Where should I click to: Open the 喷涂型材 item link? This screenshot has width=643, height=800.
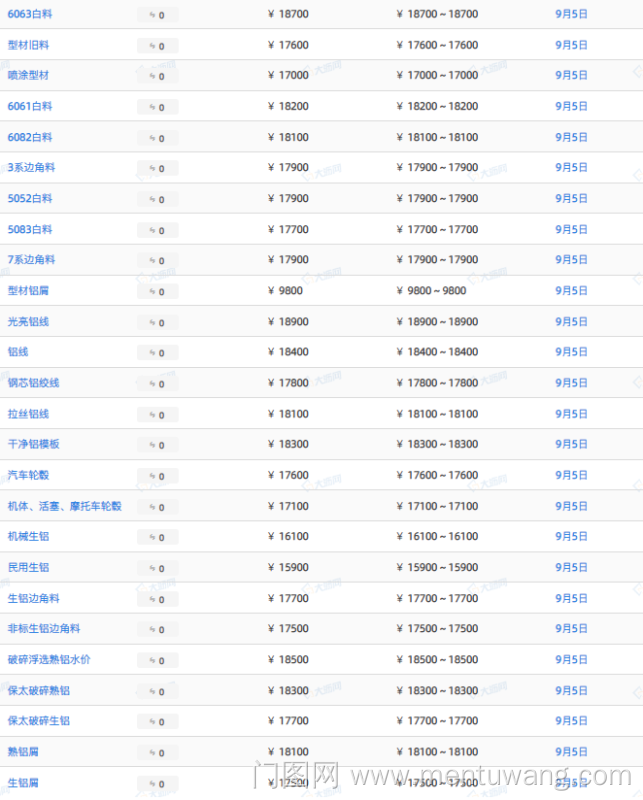pos(28,75)
